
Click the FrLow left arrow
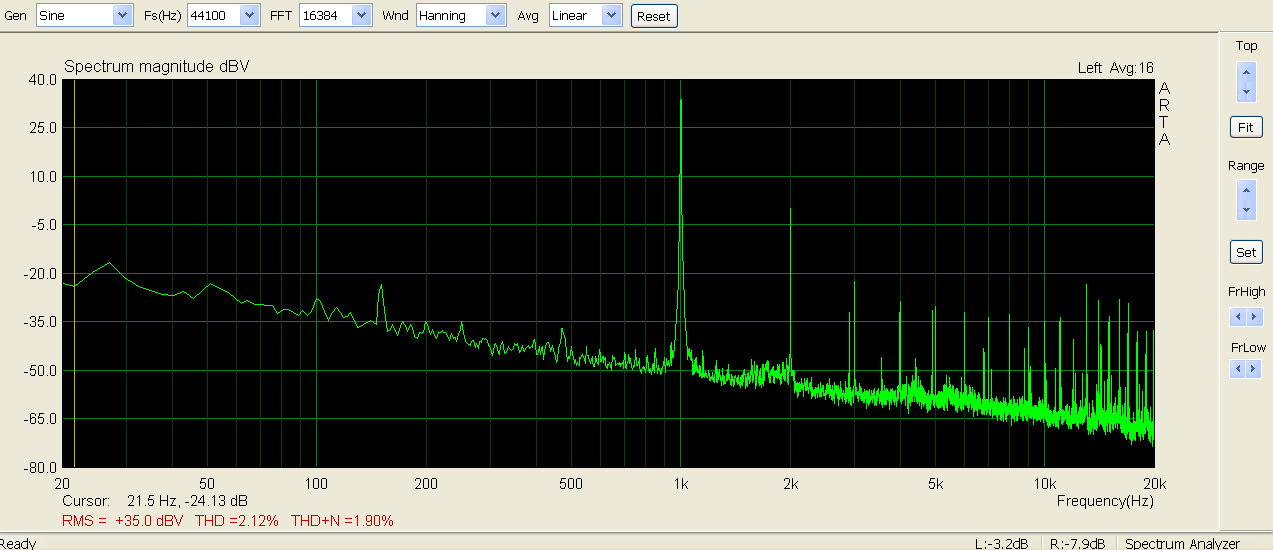[x=1238, y=369]
